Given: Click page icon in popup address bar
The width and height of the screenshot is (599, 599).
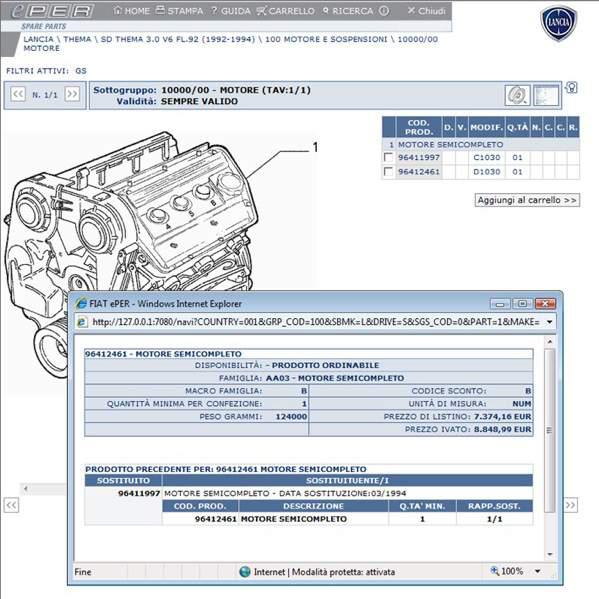Looking at the screenshot, I should click(x=82, y=322).
